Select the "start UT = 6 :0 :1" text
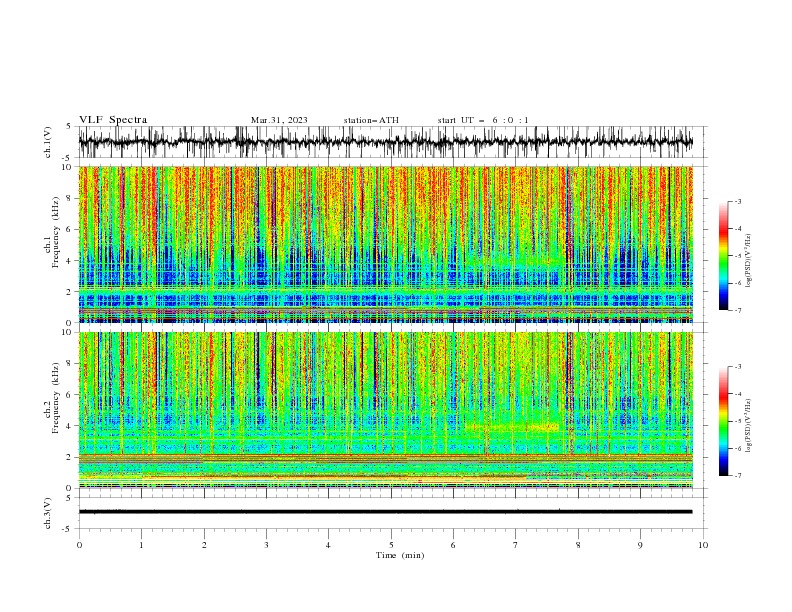The image size is (792, 612). [x=483, y=120]
